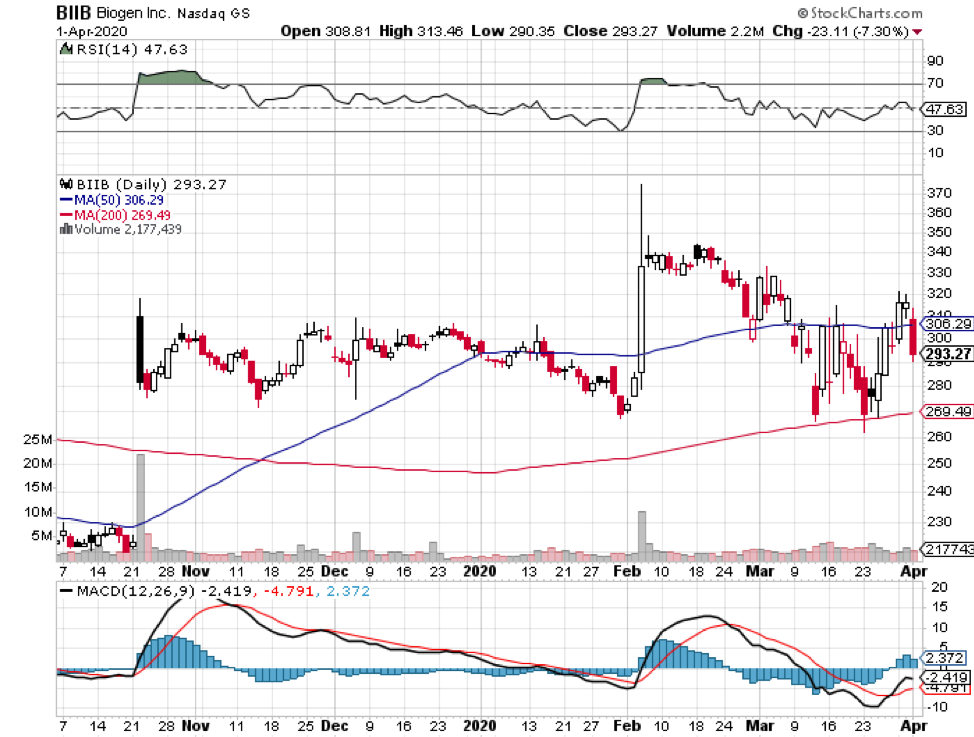Click the Feb label on MACD panel axis

(627, 726)
